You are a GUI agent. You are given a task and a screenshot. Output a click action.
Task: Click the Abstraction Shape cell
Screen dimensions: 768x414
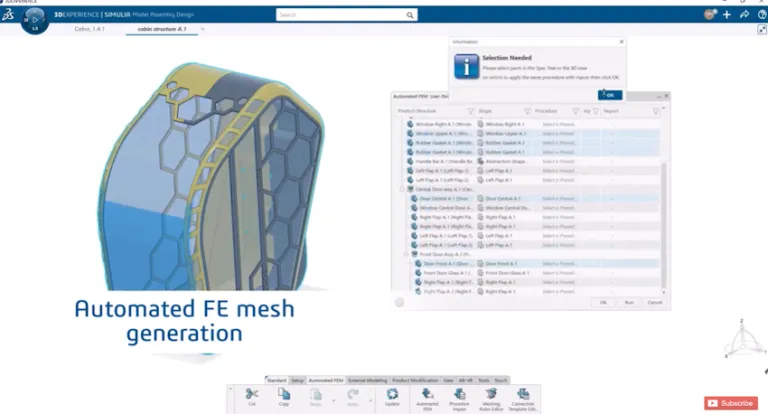coord(505,161)
